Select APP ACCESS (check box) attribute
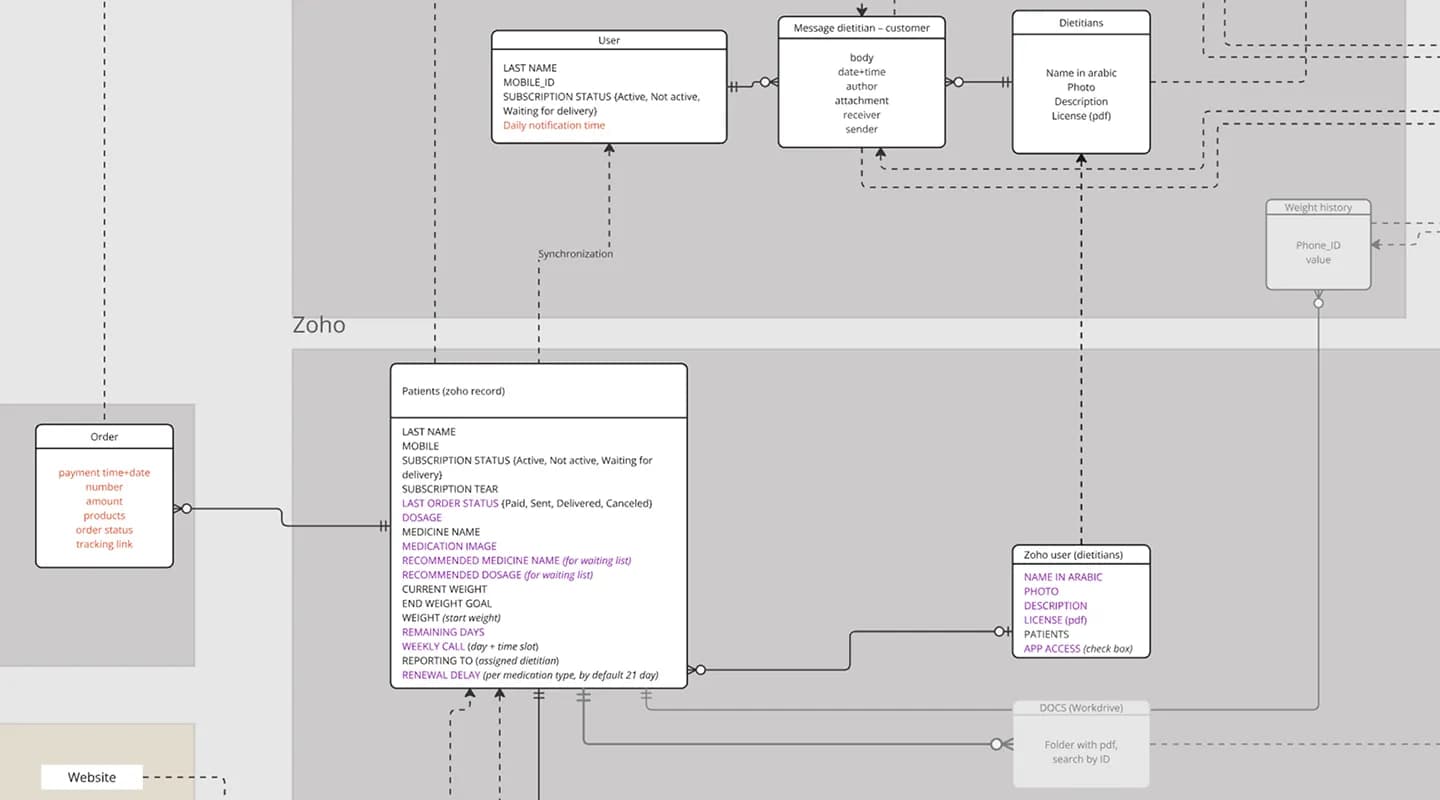Image resolution: width=1440 pixels, height=800 pixels. coord(1078,649)
